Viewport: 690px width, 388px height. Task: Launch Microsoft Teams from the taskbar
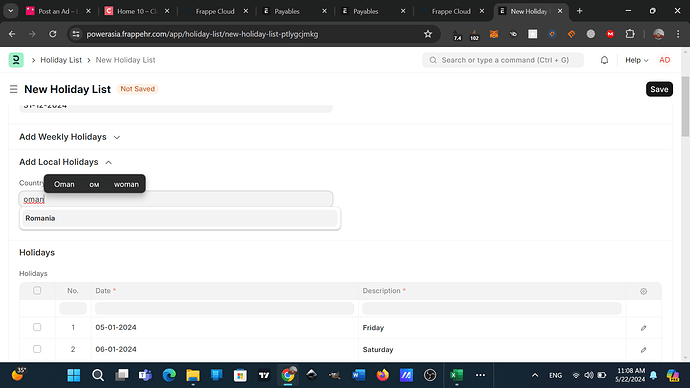[x=145, y=375]
